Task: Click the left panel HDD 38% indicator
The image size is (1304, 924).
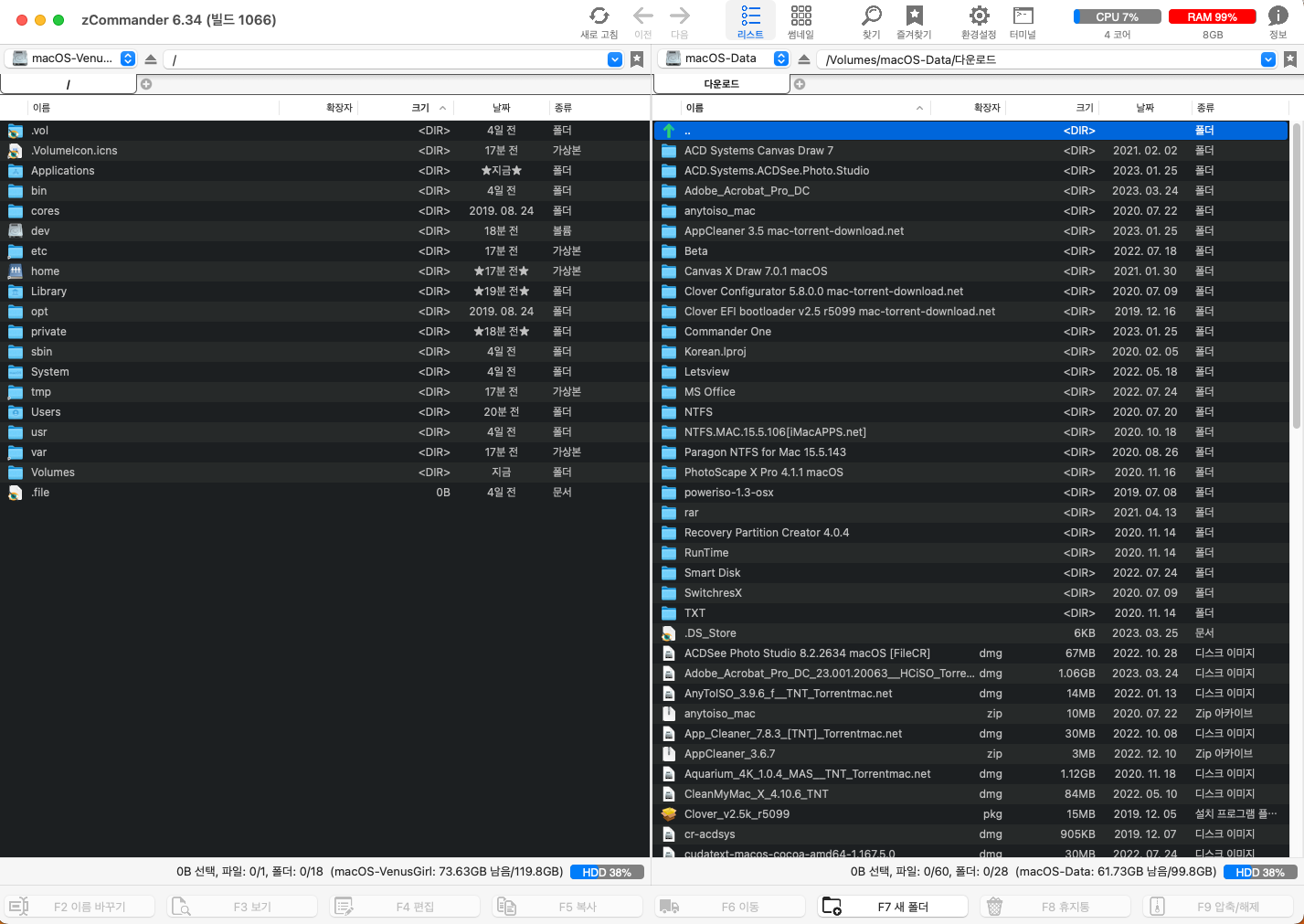Action: point(607,872)
